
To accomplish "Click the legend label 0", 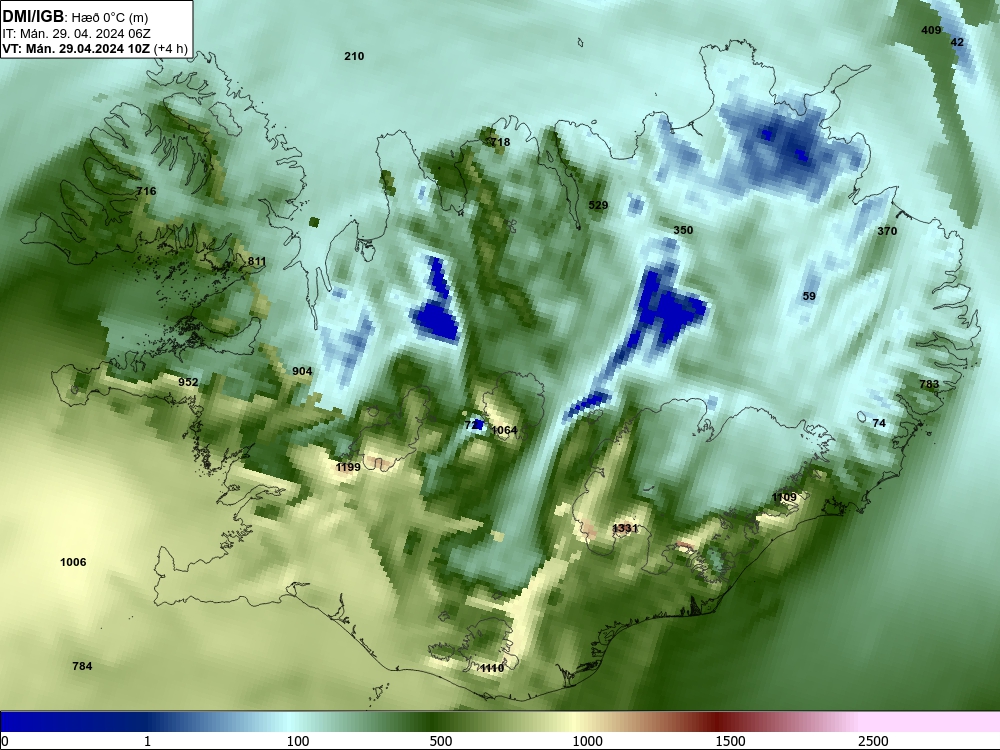I will pyautogui.click(x=5, y=741).
